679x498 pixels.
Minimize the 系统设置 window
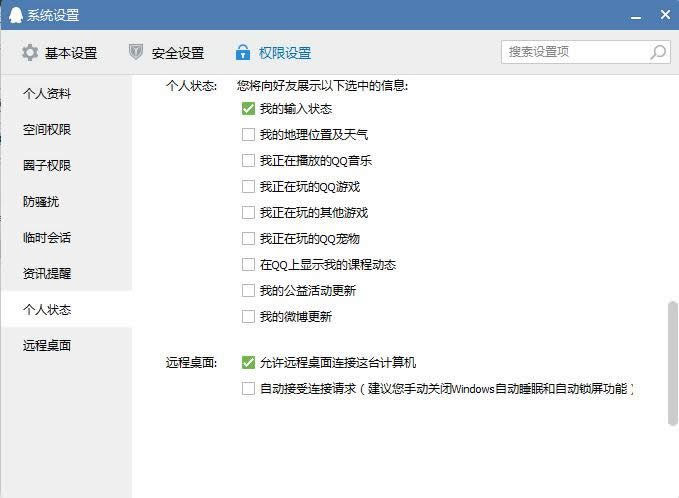(635, 15)
